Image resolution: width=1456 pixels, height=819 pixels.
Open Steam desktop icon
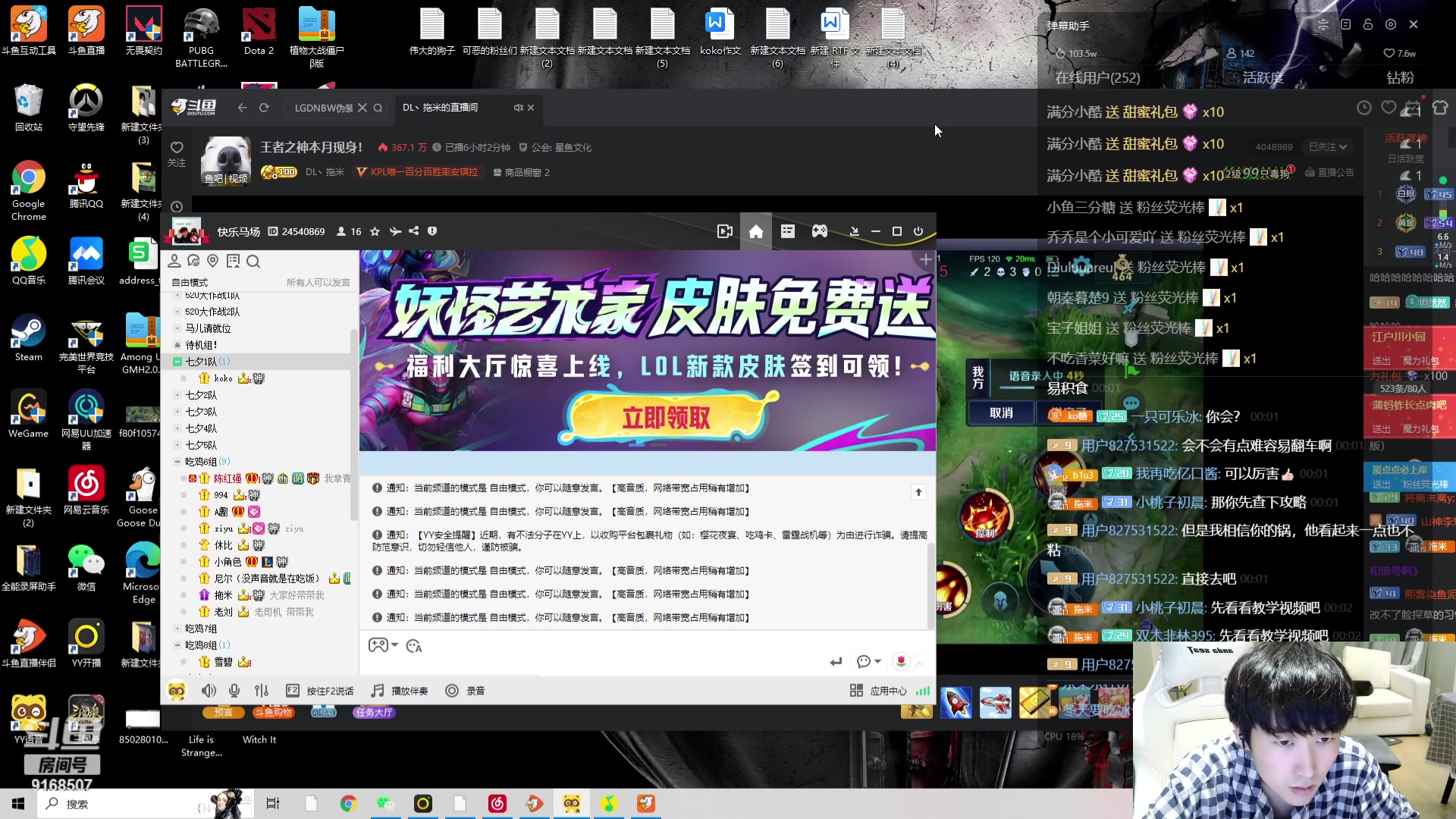[x=29, y=339]
